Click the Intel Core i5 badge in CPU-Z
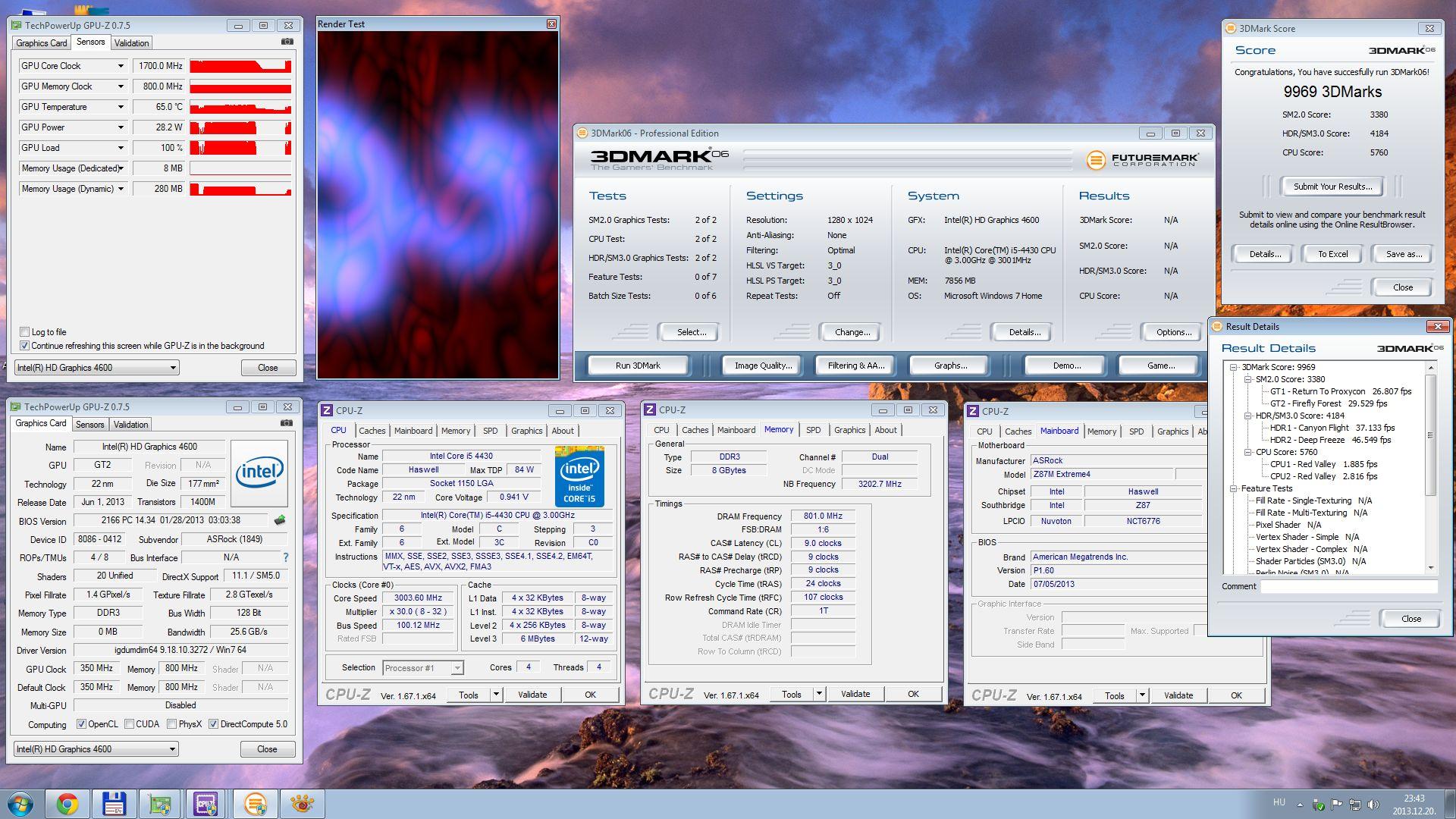 pos(579,475)
